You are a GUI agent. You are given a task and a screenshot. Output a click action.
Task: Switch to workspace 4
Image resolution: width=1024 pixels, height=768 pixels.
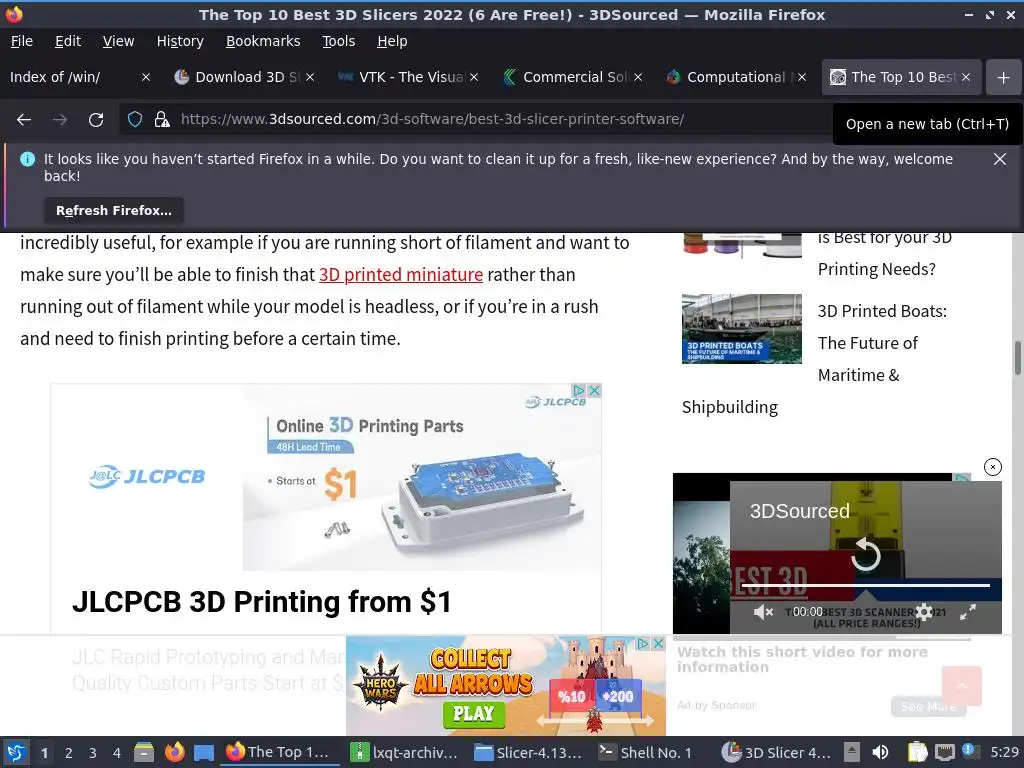(x=117, y=753)
